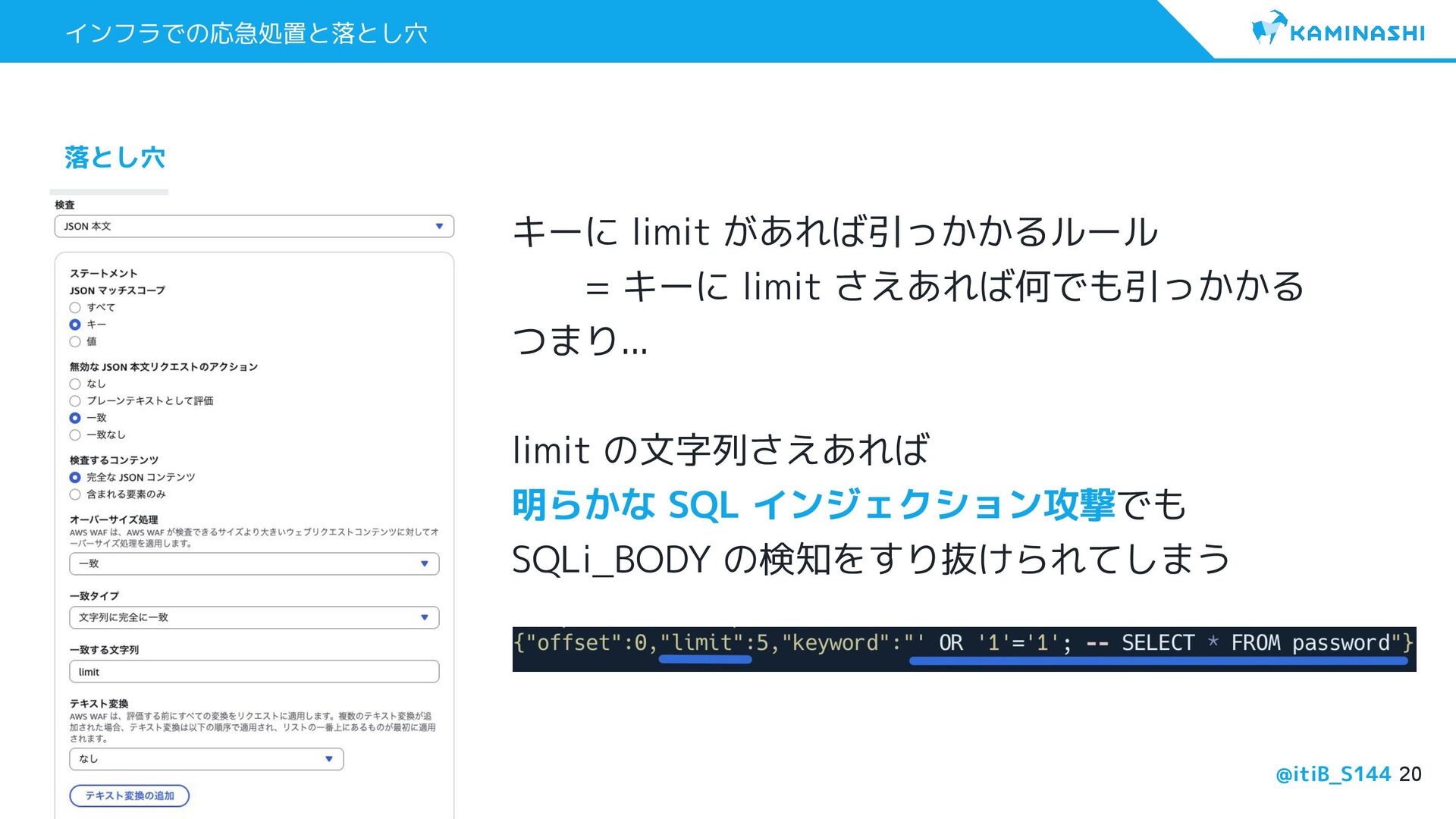This screenshot has width=1456, height=819.
Task: Select 含まれる要素のみ radio option
Action: tap(75, 494)
